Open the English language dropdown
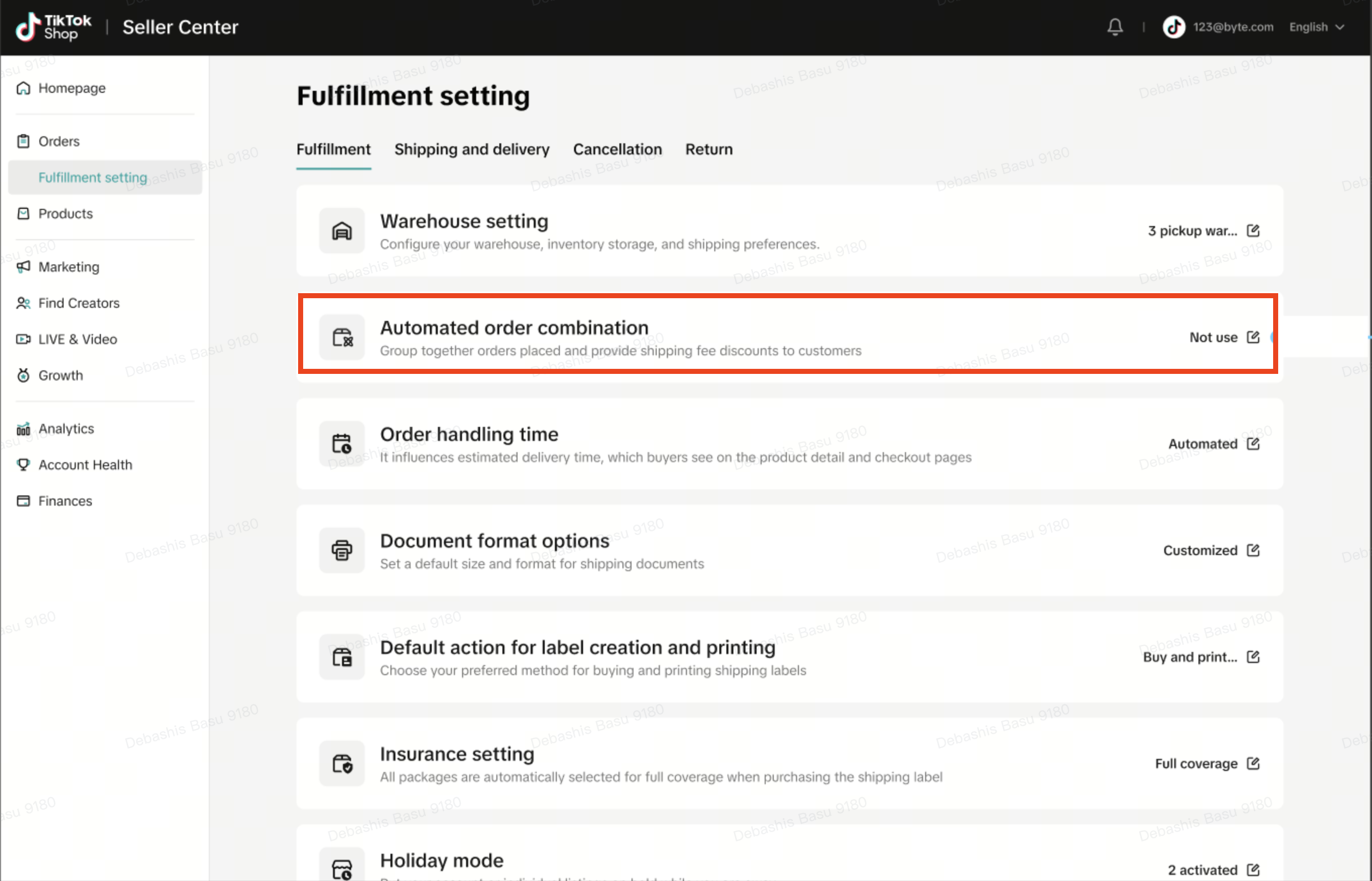Image resolution: width=1372 pixels, height=881 pixels. tap(1316, 27)
